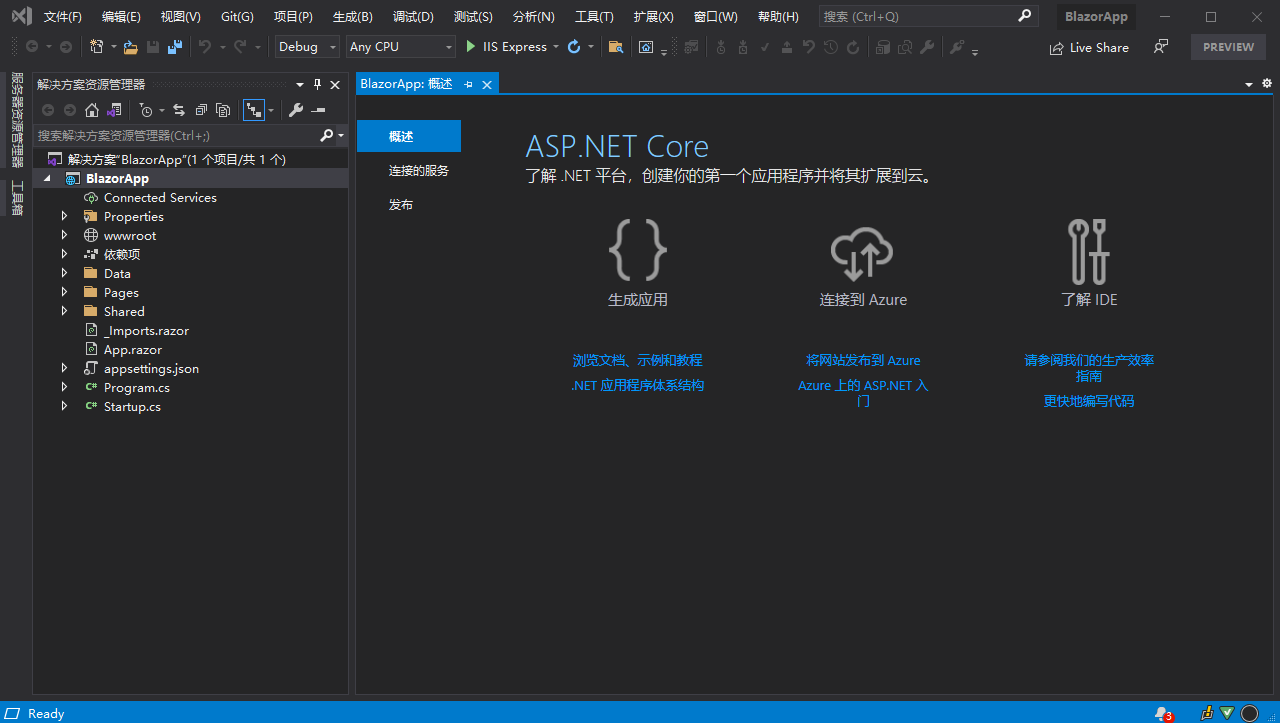Viewport: 1280px width, 723px height.
Task: Click the Open File folder icon
Action: click(x=131, y=47)
